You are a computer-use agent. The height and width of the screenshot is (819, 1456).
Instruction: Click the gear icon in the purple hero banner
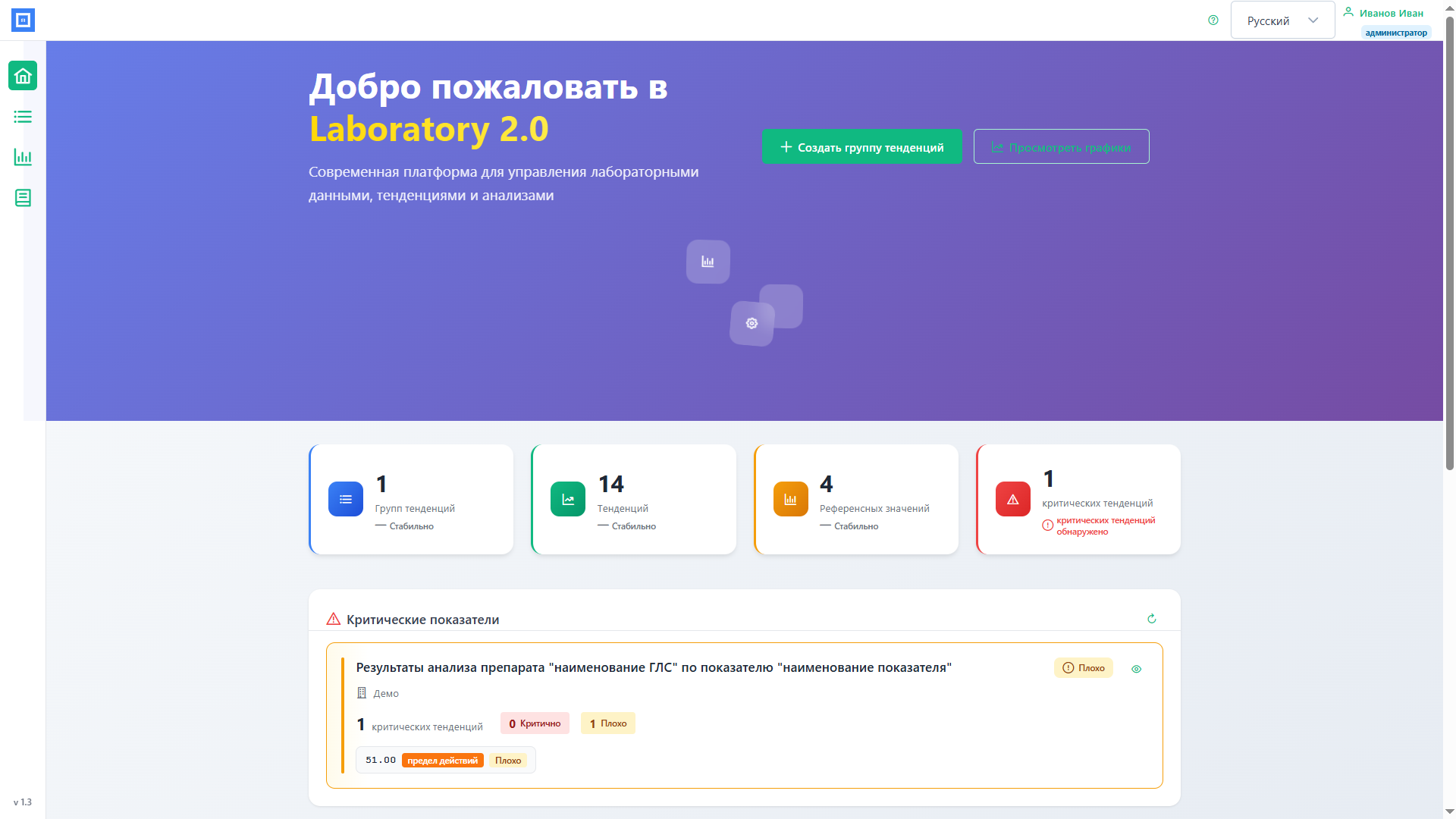752,323
